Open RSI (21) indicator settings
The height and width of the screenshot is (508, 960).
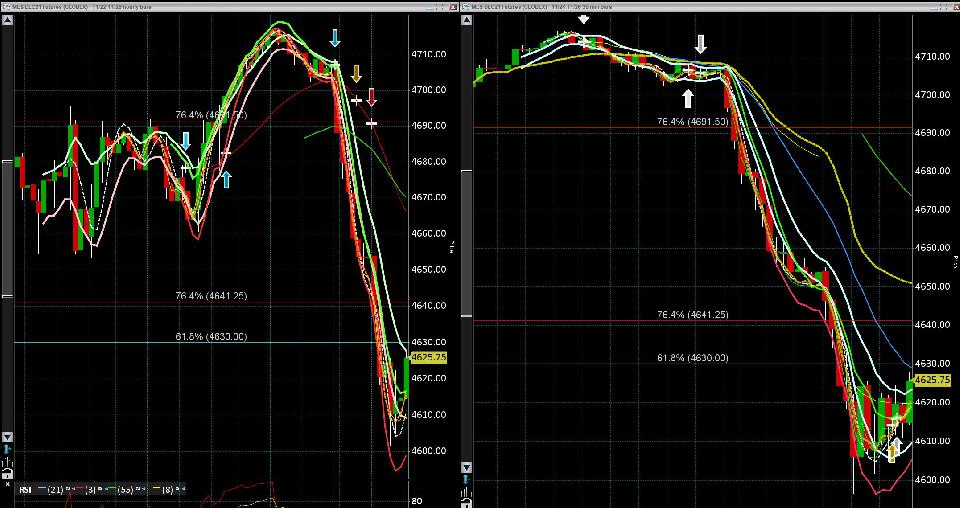pos(55,490)
